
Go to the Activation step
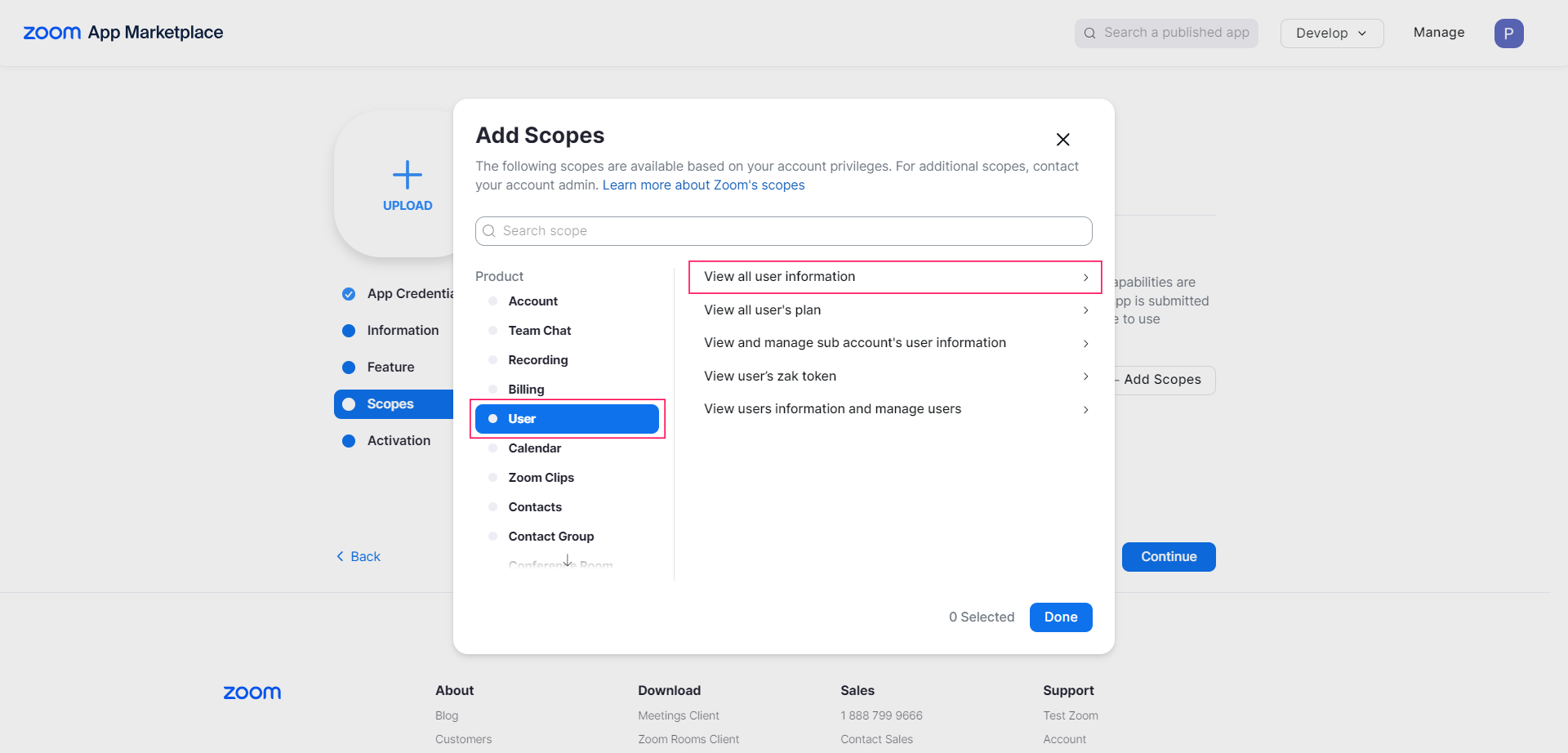pos(399,441)
